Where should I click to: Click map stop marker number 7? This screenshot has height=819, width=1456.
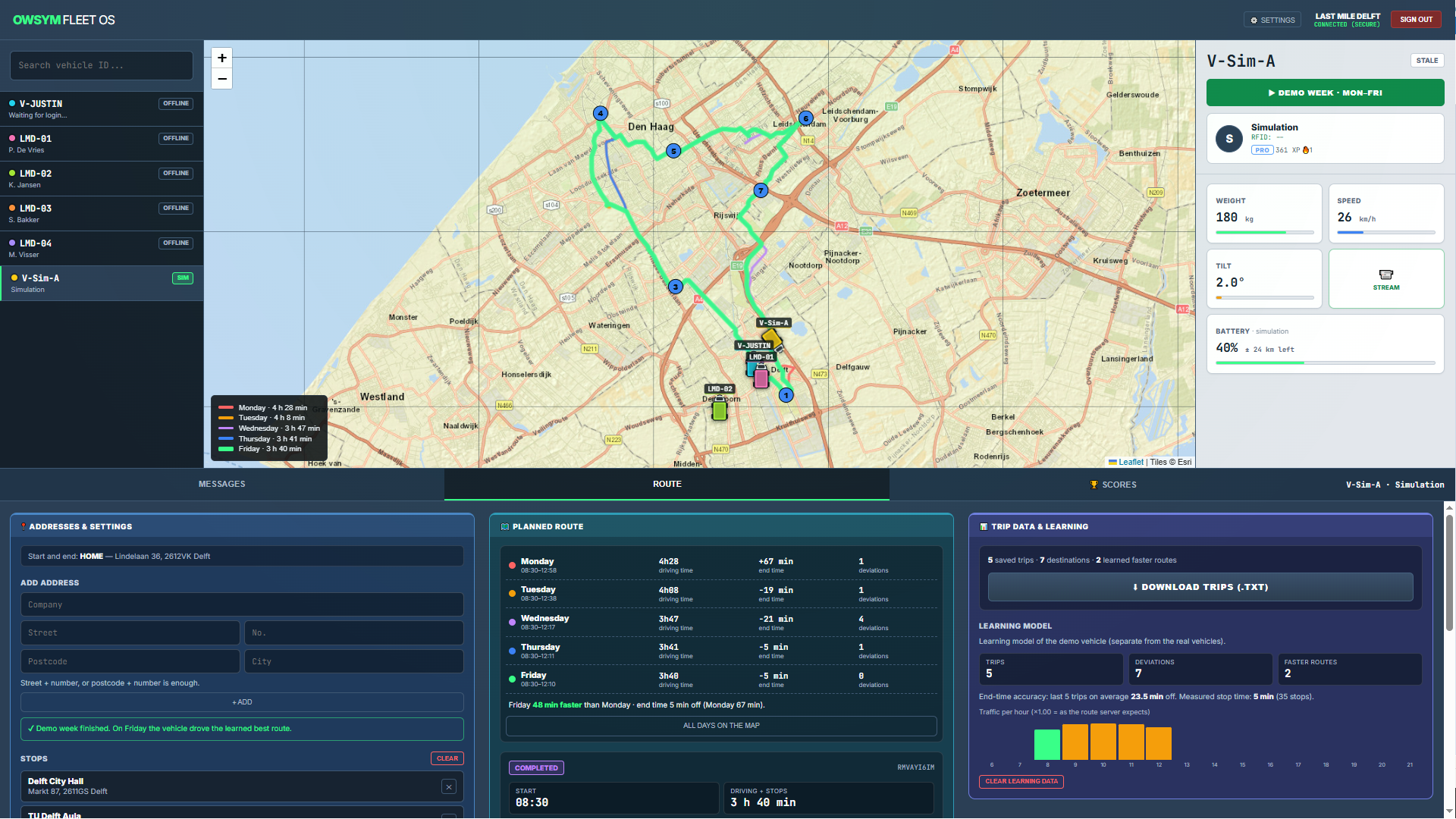[x=761, y=190]
